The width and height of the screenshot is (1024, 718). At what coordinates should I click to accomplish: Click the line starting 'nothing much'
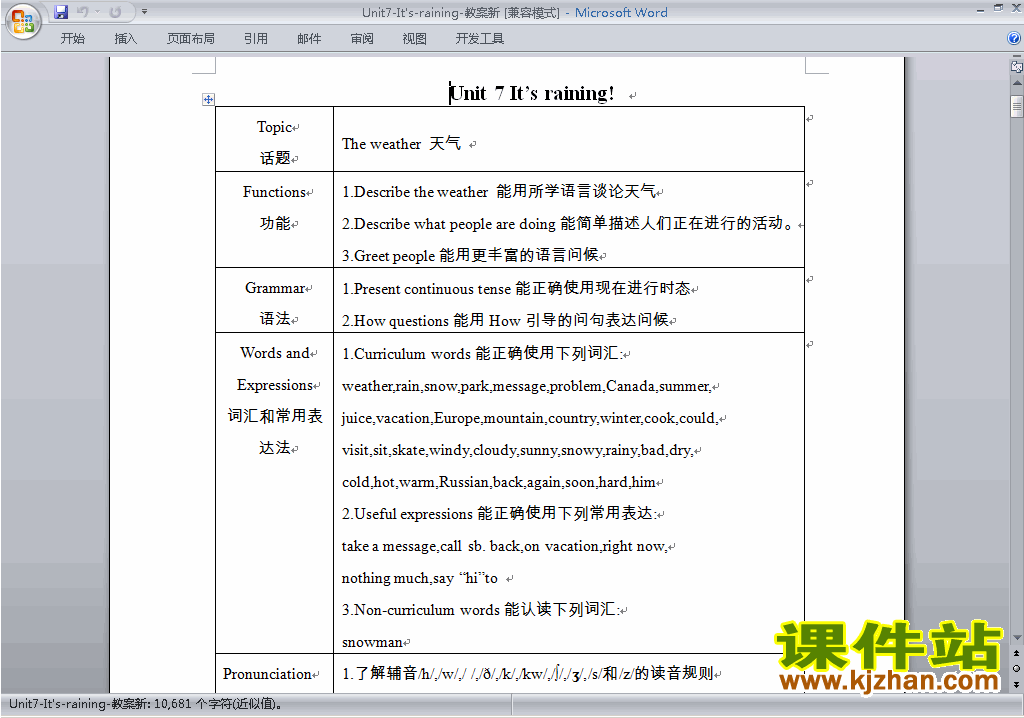(x=419, y=578)
